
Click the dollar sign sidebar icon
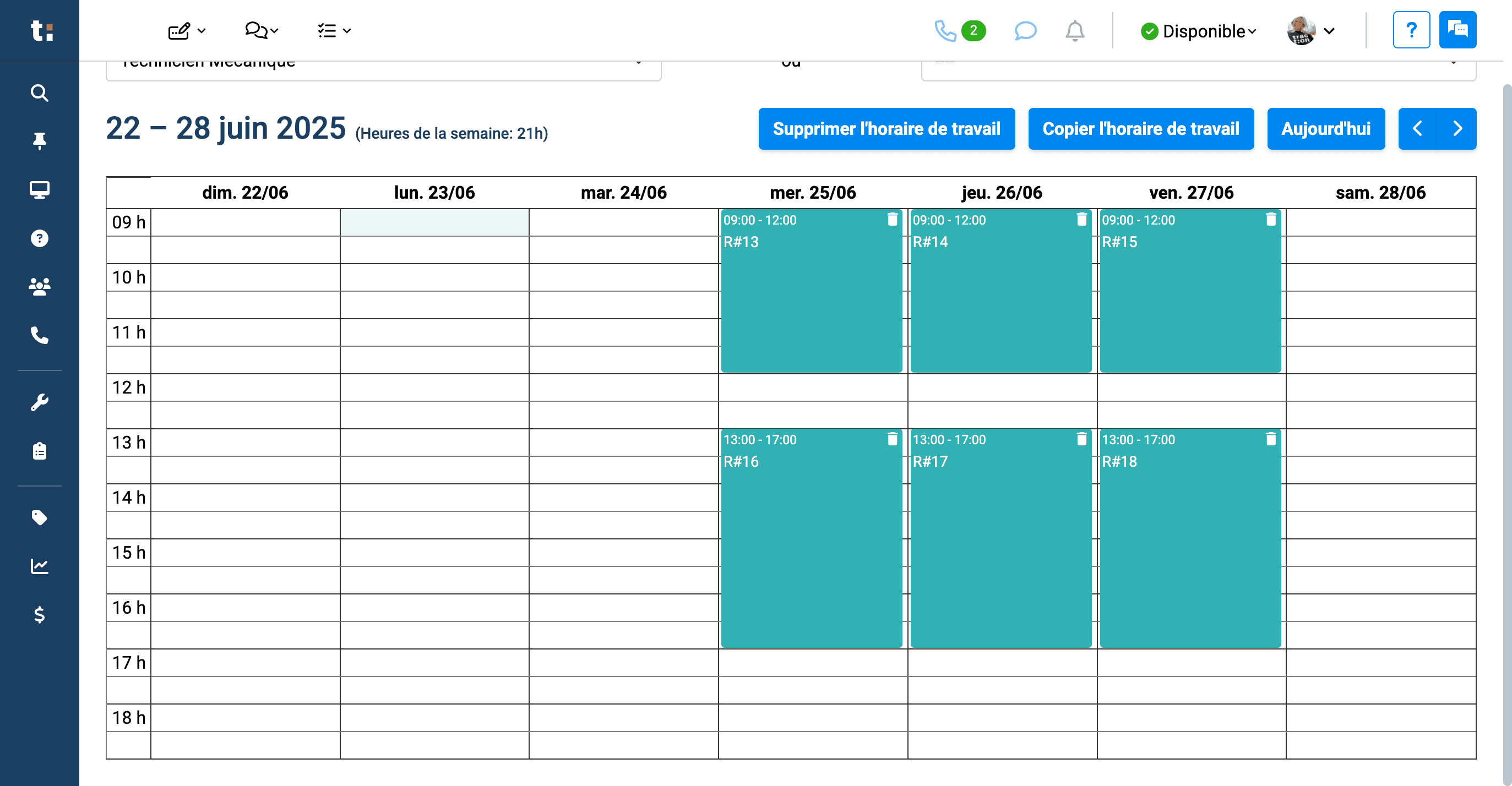pos(39,614)
